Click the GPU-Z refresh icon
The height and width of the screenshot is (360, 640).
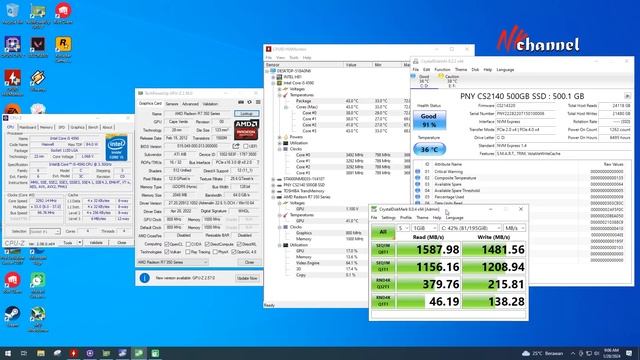(x=249, y=102)
